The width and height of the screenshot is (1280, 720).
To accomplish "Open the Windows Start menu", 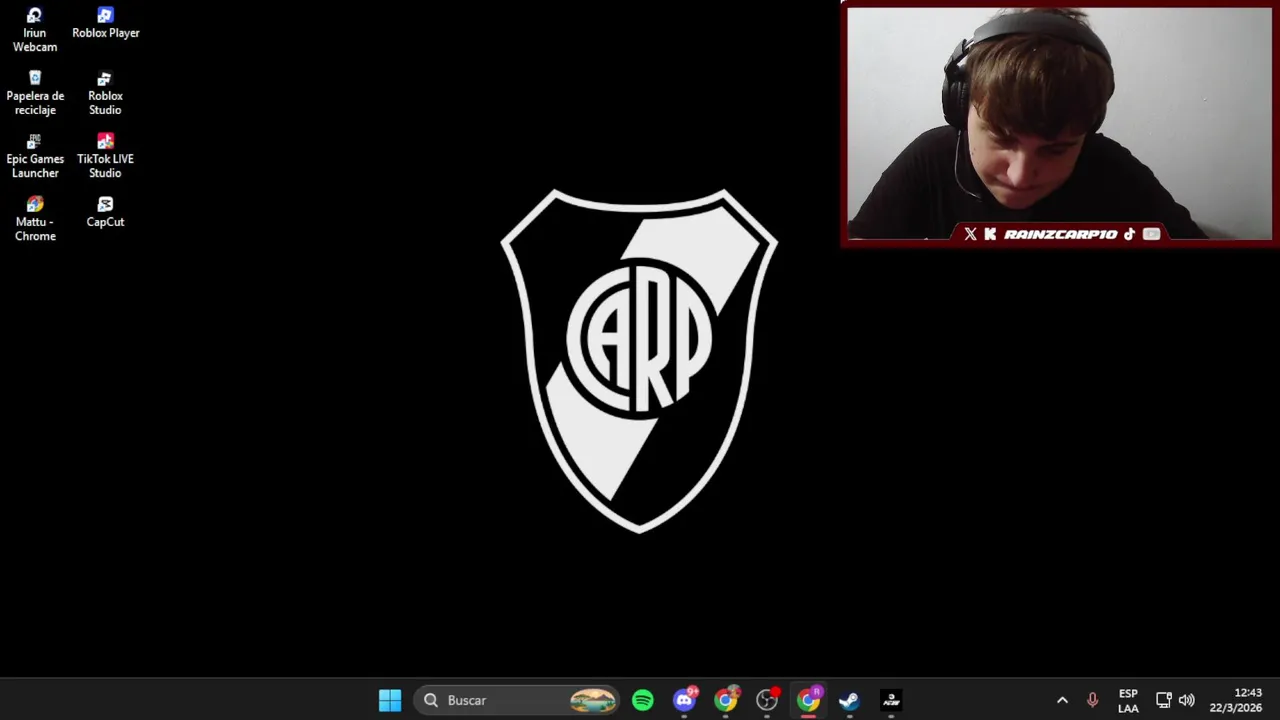I will pos(390,700).
